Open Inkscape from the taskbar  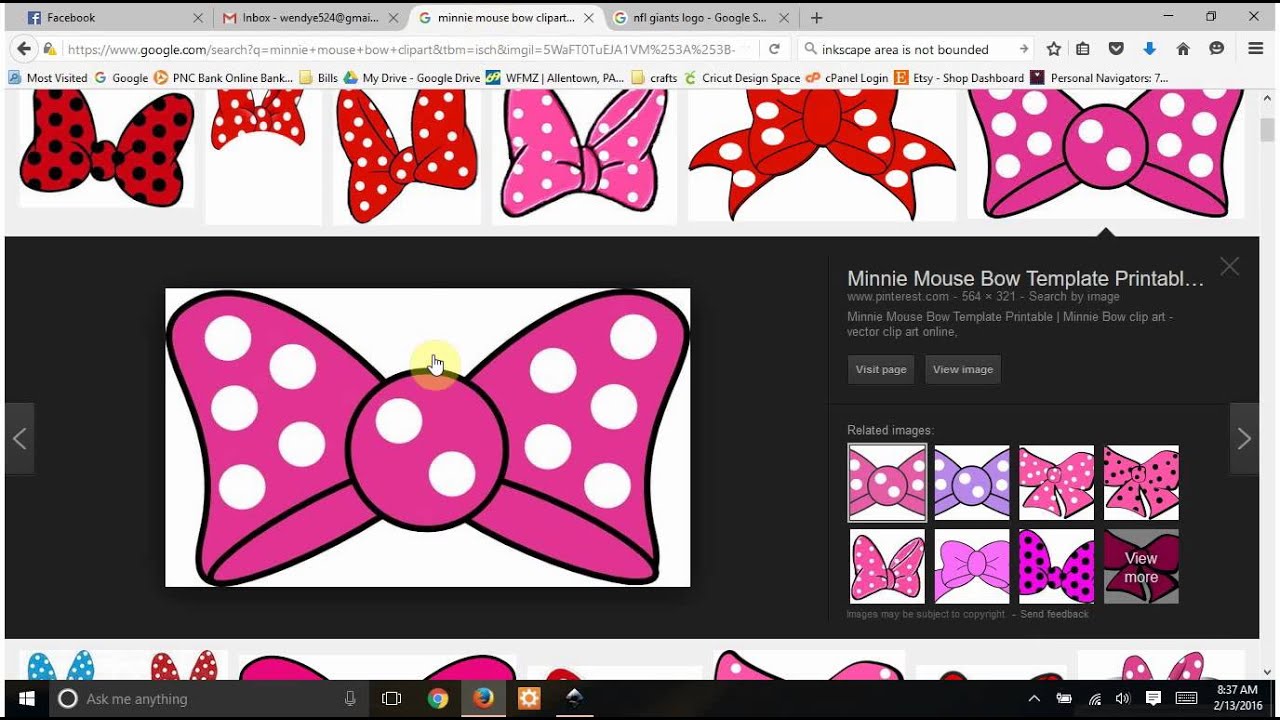pos(574,698)
